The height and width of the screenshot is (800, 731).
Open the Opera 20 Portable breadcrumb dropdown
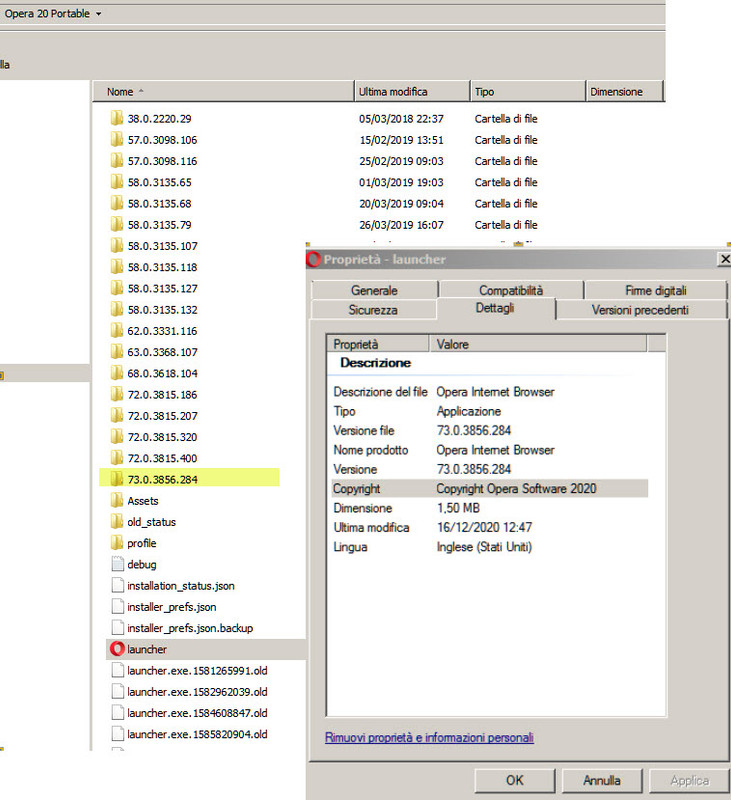(x=98, y=14)
